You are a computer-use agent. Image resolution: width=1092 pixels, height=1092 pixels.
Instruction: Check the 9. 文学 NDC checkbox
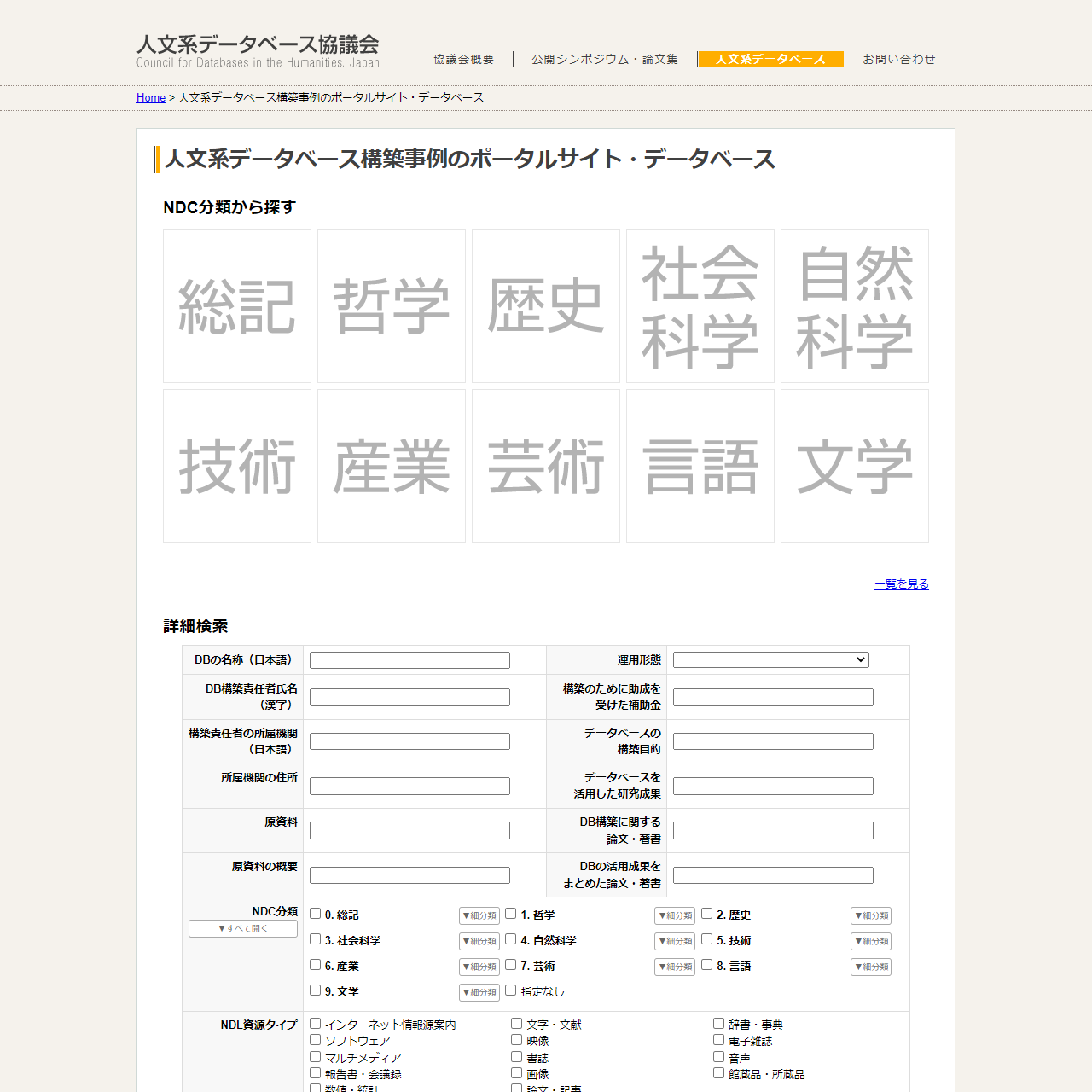[315, 990]
